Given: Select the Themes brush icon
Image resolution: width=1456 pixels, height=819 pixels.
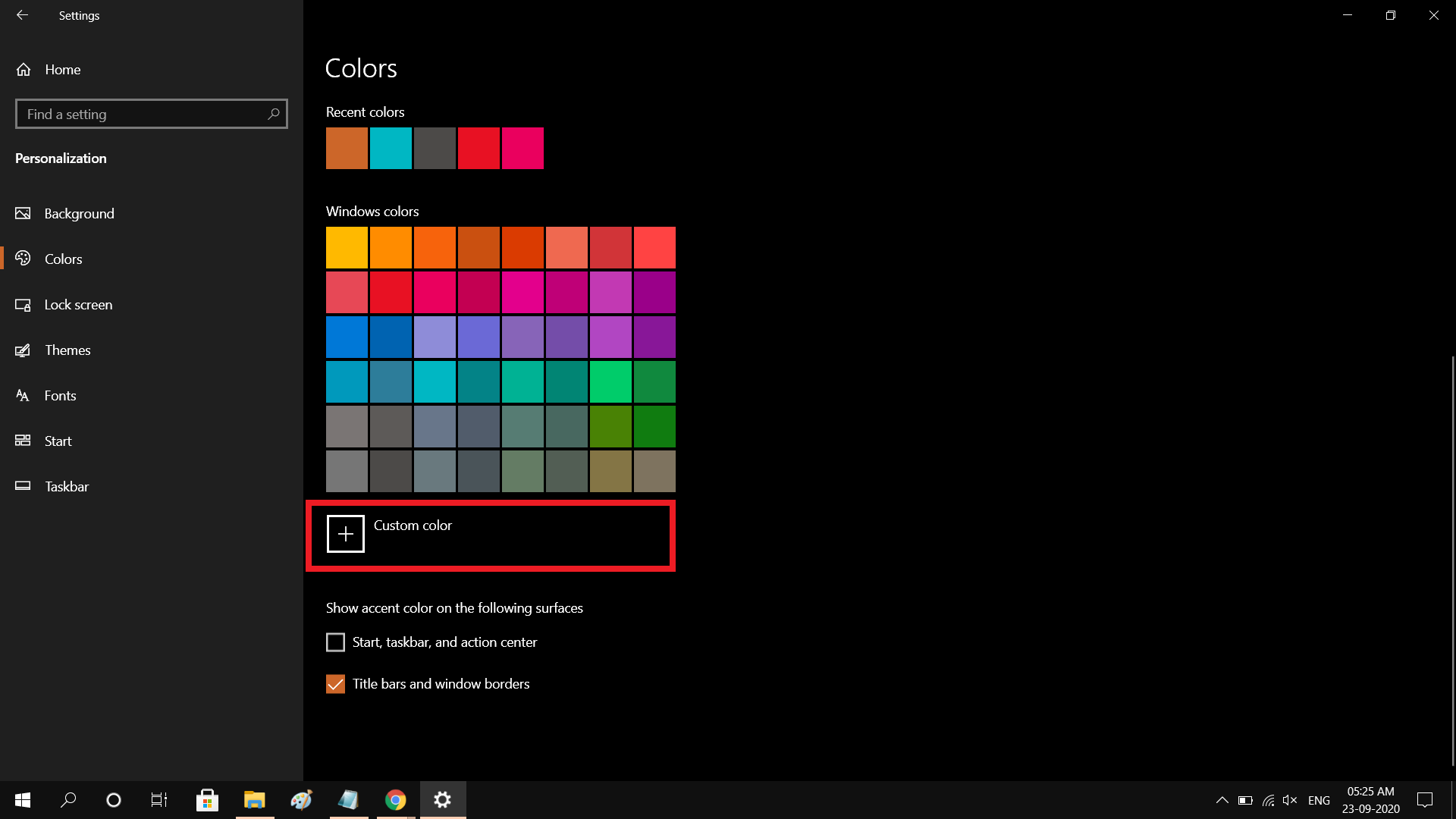Looking at the screenshot, I should (x=23, y=350).
